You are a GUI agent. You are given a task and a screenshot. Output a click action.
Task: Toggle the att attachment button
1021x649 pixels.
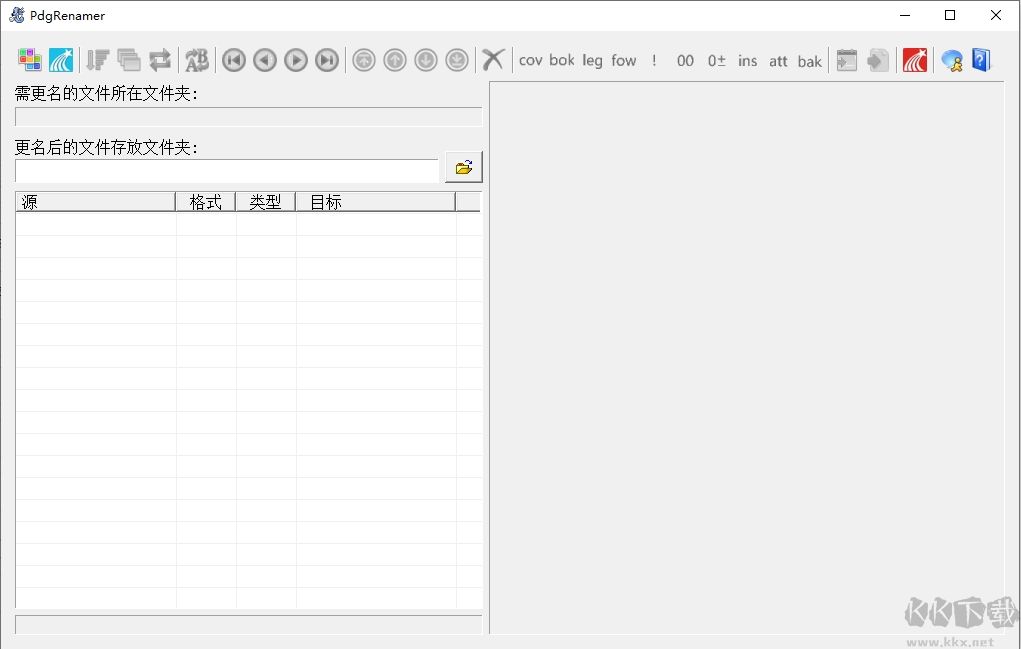[778, 60]
